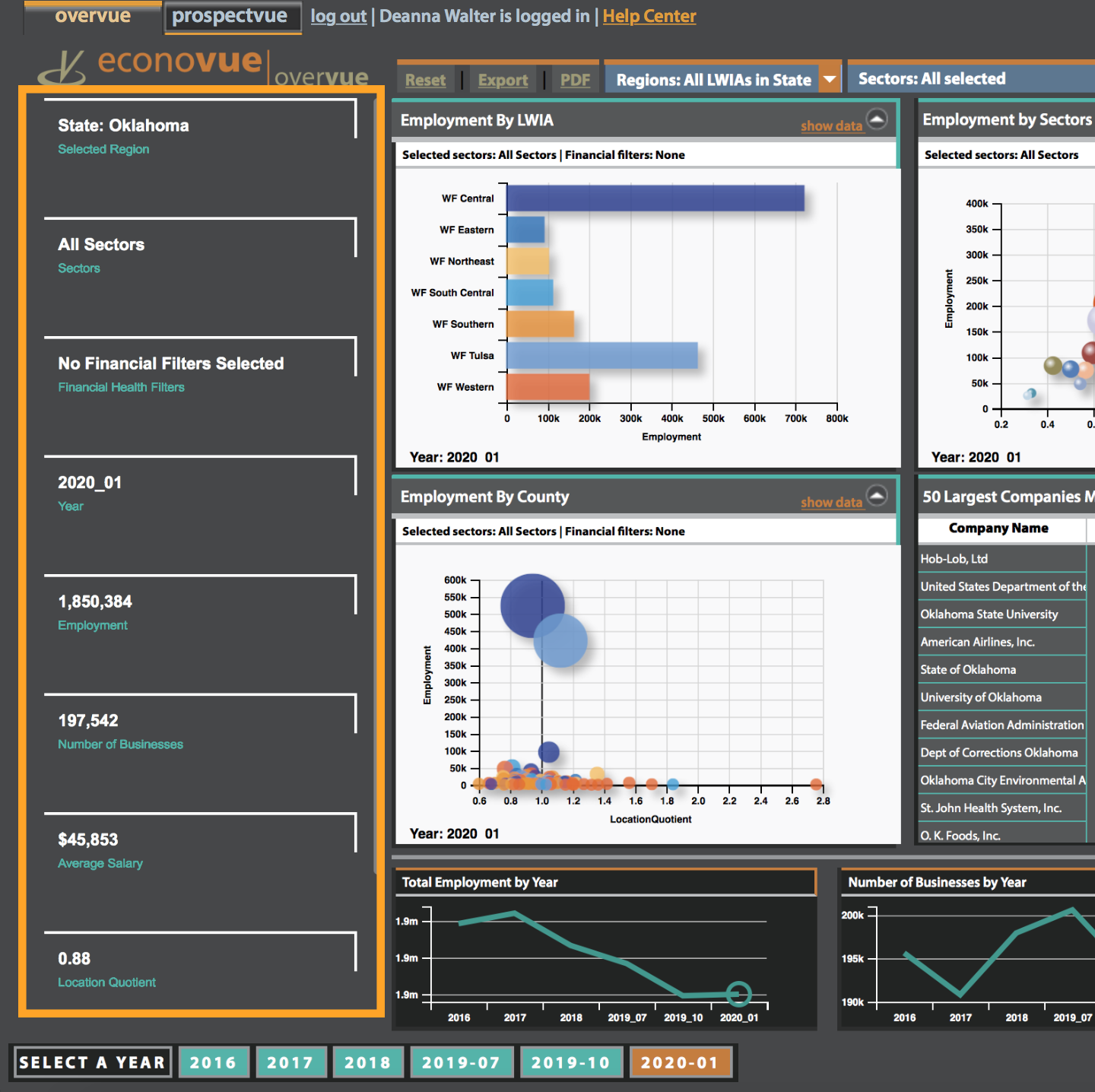Open the Help Center
The width and height of the screenshot is (1095, 1092).
tap(649, 15)
